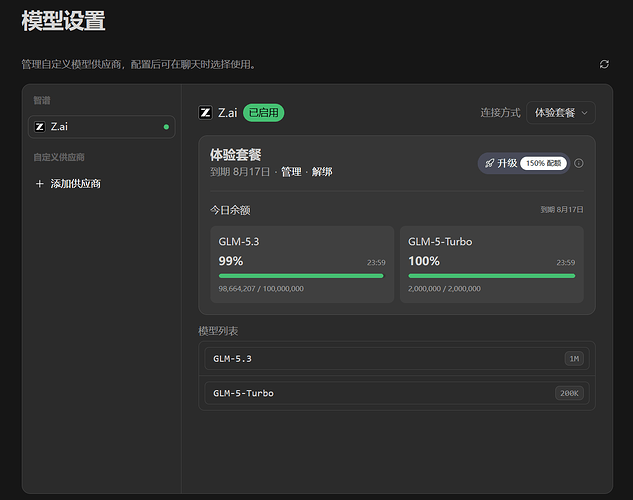Click the refresh icon at top right
Screen dimensions: 633x500
(x=604, y=64)
